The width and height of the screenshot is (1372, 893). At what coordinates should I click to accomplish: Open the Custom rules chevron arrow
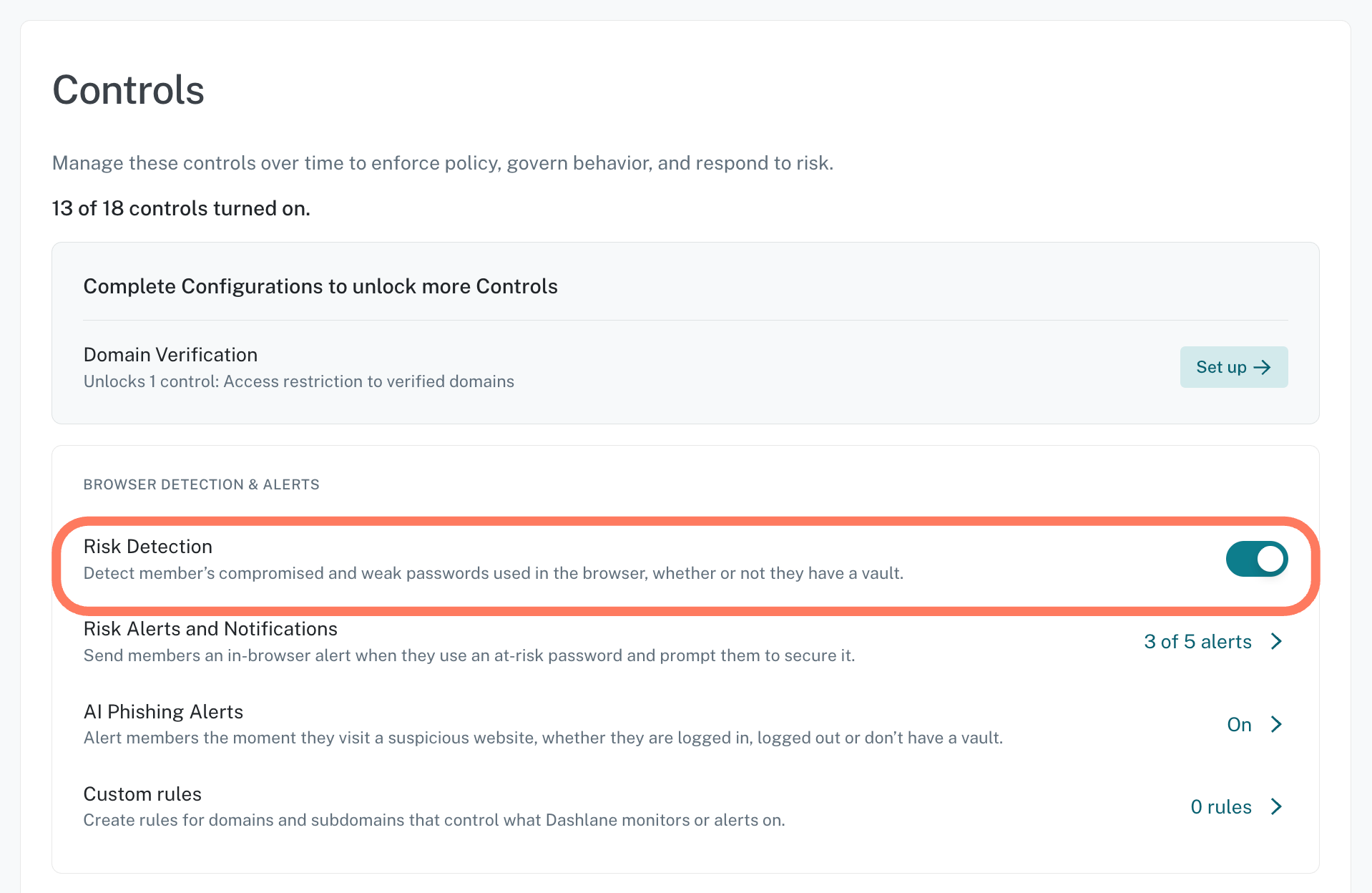(1276, 806)
